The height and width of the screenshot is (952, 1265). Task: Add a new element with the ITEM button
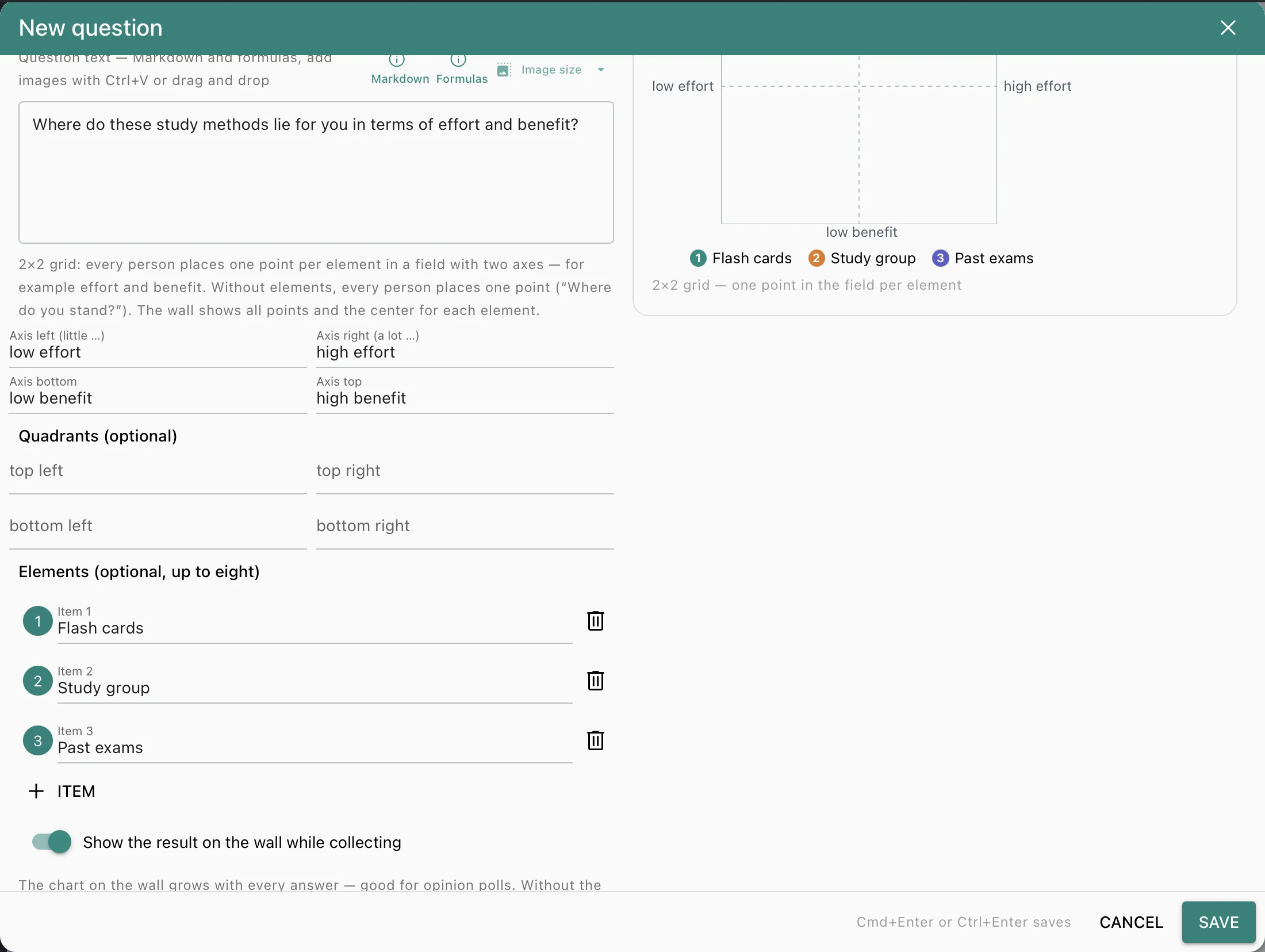[x=62, y=791]
